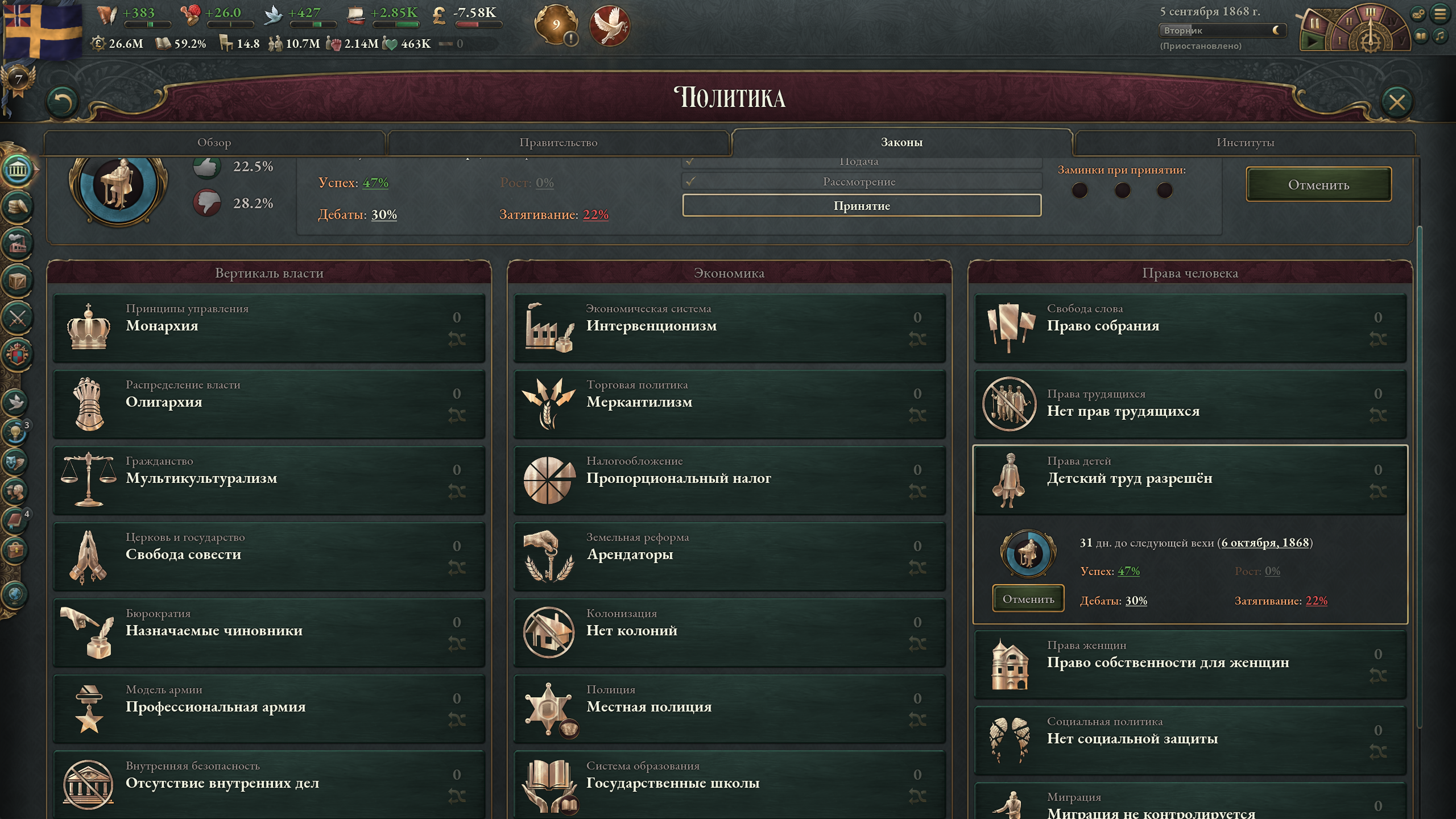The image size is (1456, 819).
Task: Open the Military crossed swords sidebar icon
Action: (x=18, y=317)
